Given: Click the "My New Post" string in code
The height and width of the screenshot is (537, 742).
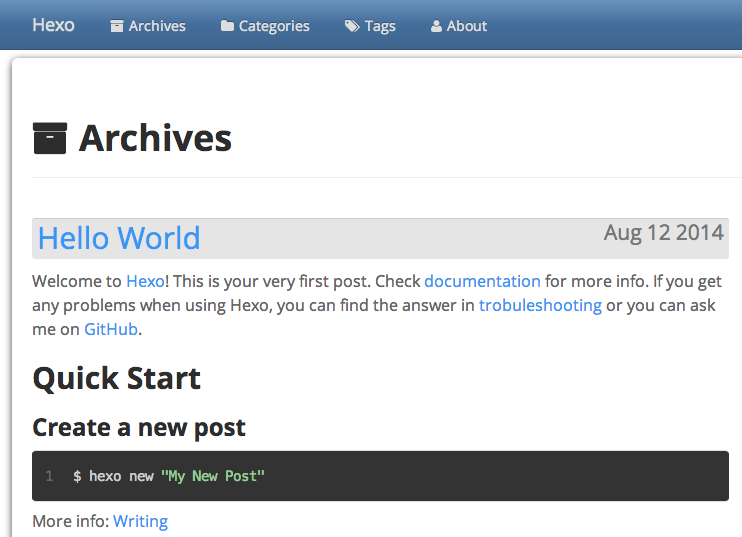Looking at the screenshot, I should (x=212, y=476).
